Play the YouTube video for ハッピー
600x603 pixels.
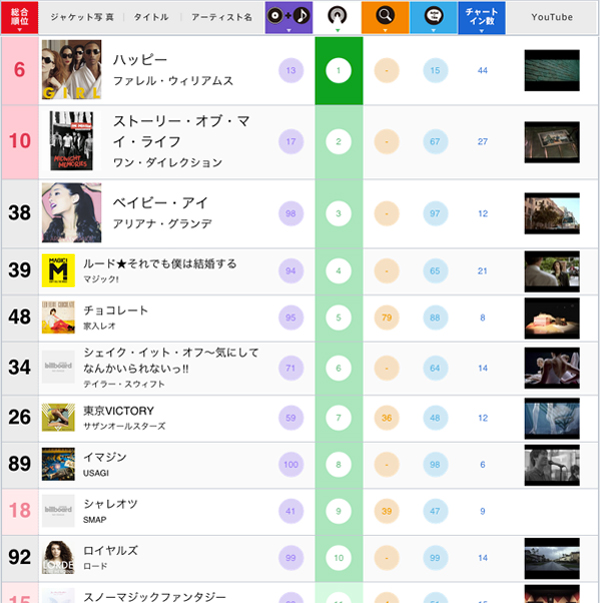tap(552, 71)
